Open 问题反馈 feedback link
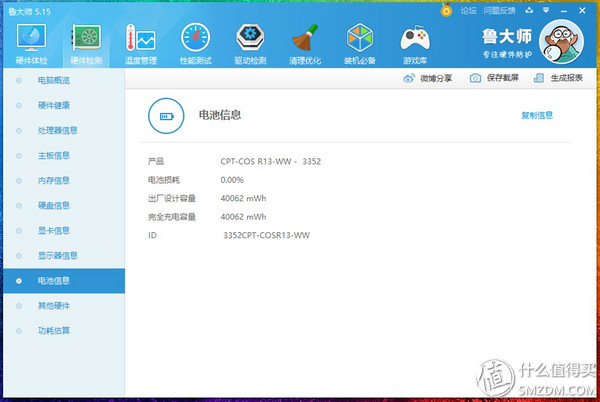Viewport: 600px width, 402px height. [499, 11]
